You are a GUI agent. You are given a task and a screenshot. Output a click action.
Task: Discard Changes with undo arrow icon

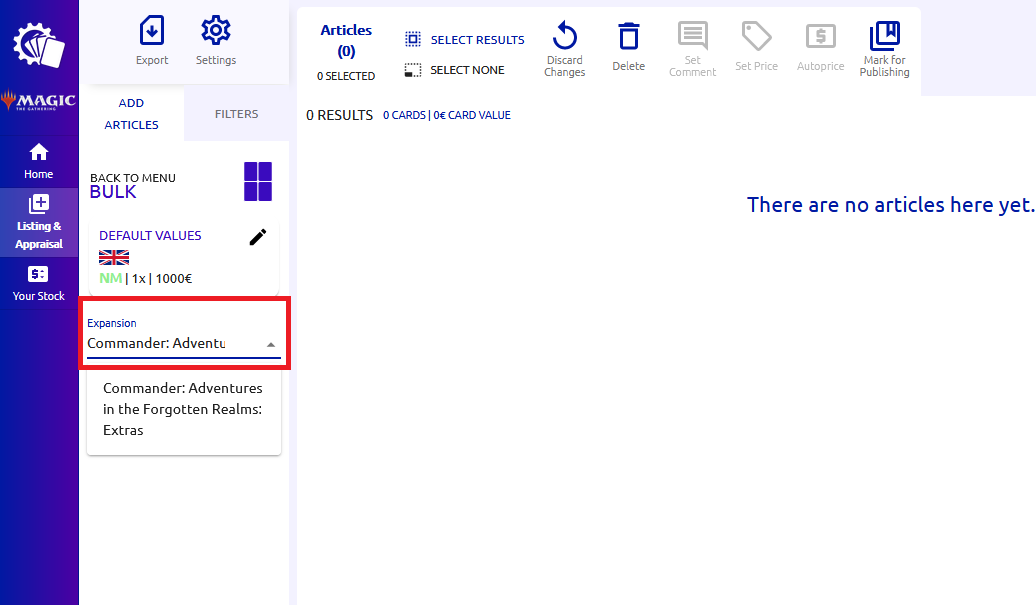[x=565, y=36]
